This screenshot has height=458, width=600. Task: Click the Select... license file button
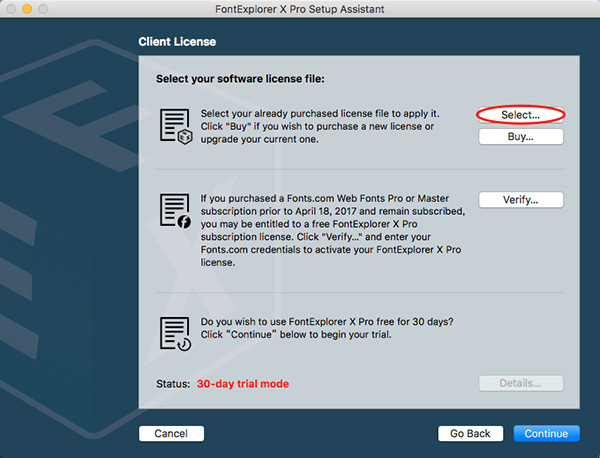pos(521,115)
